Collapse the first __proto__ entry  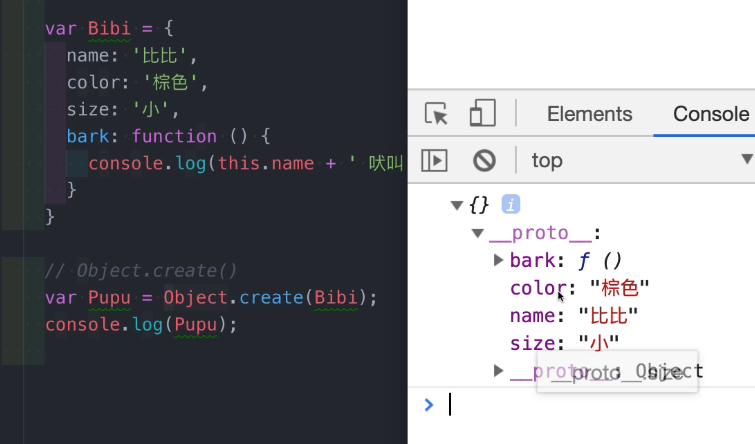click(478, 234)
